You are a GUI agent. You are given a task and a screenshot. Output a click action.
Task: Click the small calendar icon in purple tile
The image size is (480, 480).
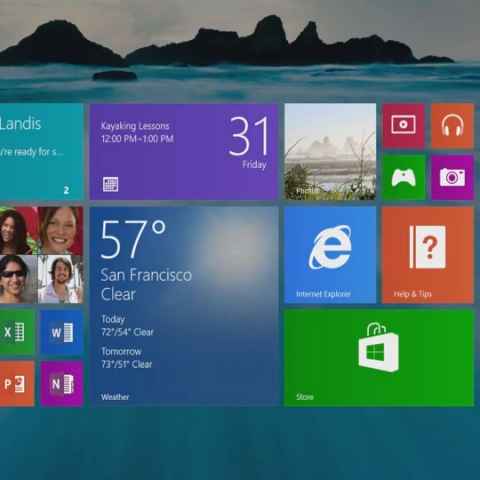point(110,184)
